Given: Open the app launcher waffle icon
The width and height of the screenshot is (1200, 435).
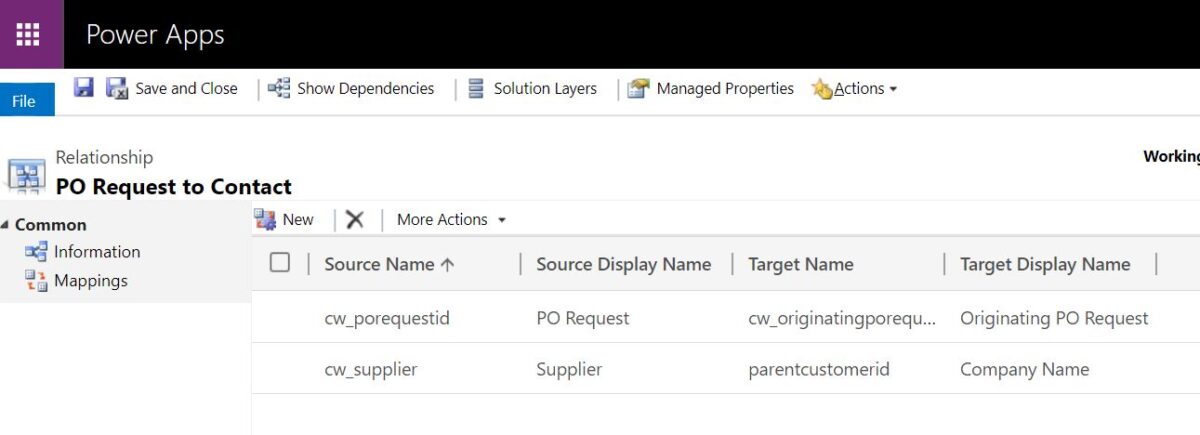Looking at the screenshot, I should pos(28,34).
